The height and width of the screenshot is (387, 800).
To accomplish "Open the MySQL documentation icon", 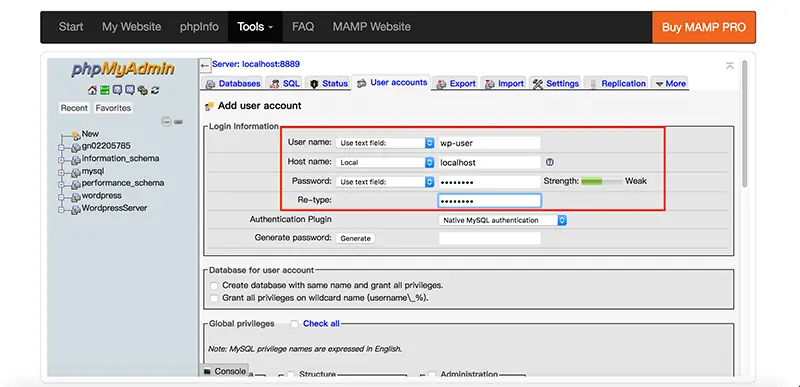I will [x=130, y=90].
